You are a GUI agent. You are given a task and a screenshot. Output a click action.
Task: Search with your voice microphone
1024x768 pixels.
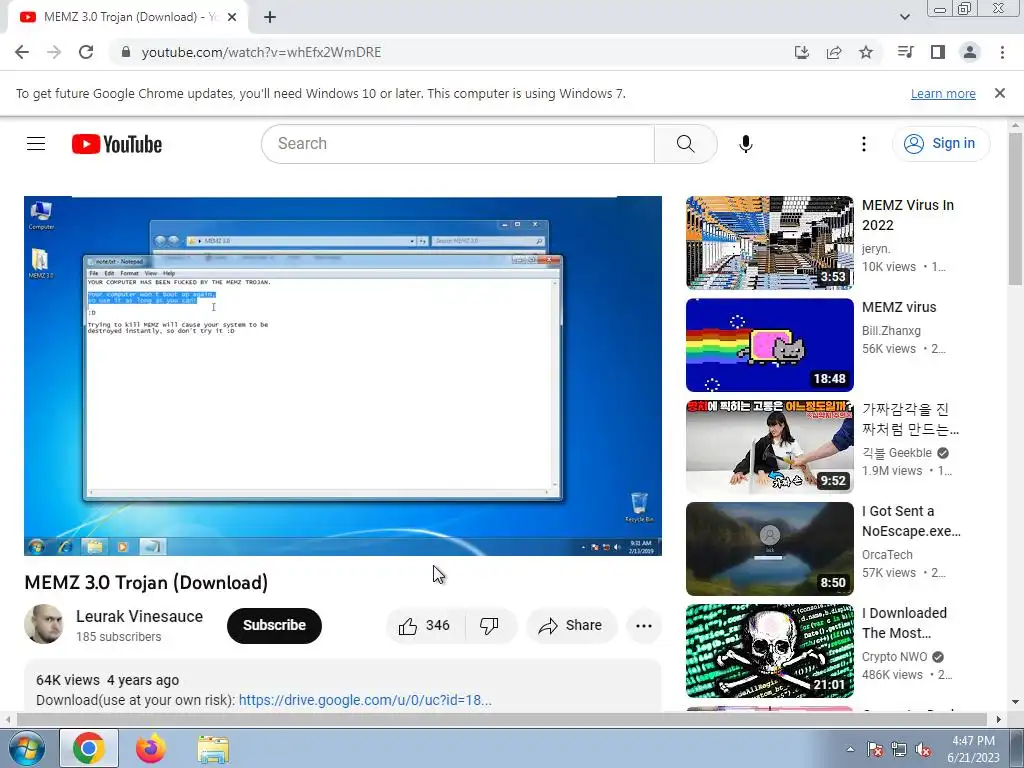[x=745, y=144]
